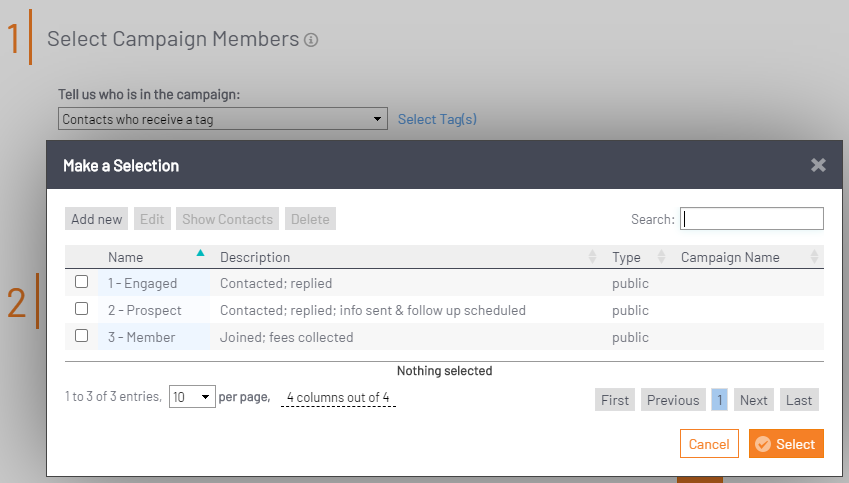Image resolution: width=849 pixels, height=483 pixels.
Task: Click the Show Contacts button
Action: tap(227, 219)
